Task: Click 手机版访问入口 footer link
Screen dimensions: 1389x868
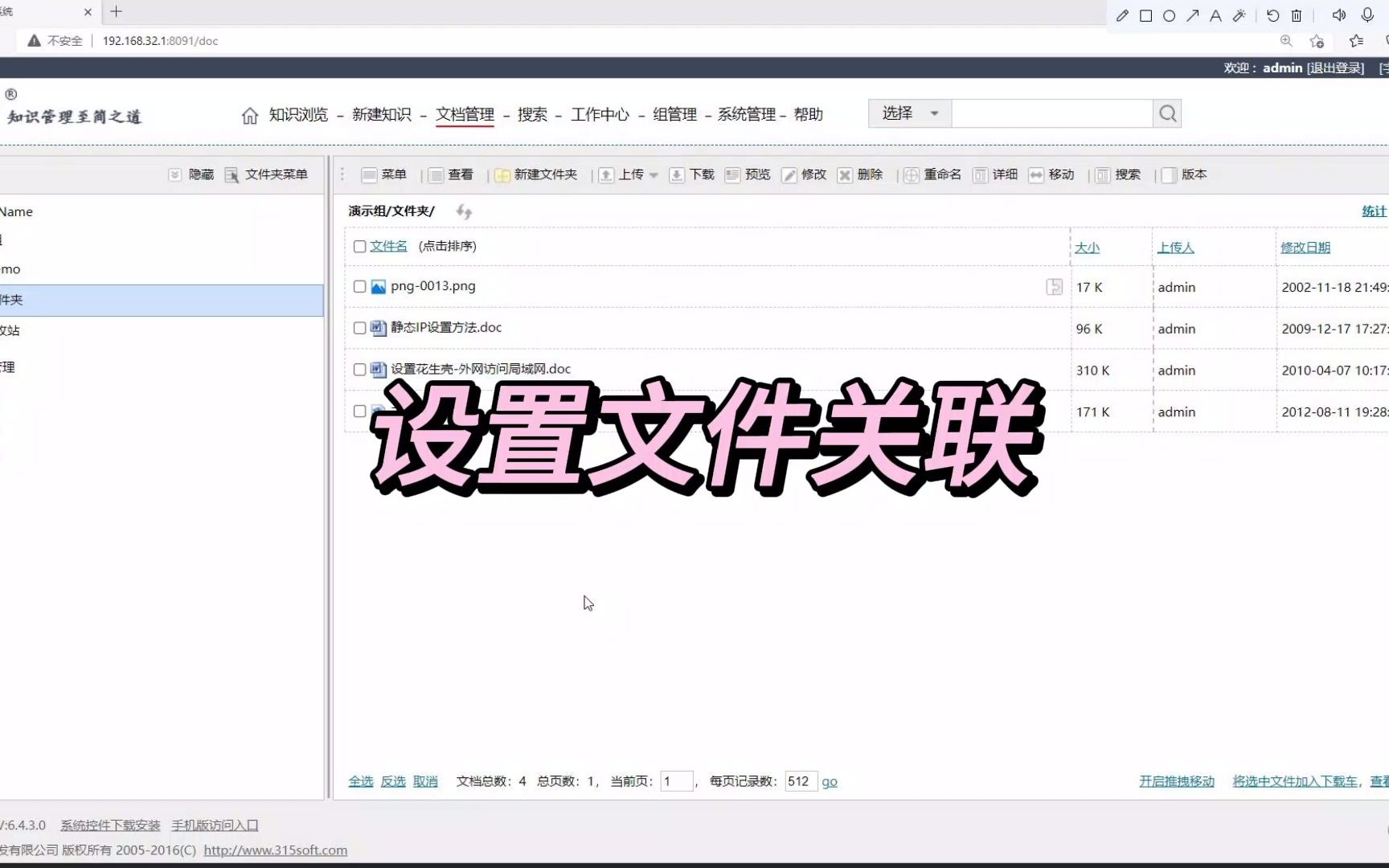Action: point(215,825)
